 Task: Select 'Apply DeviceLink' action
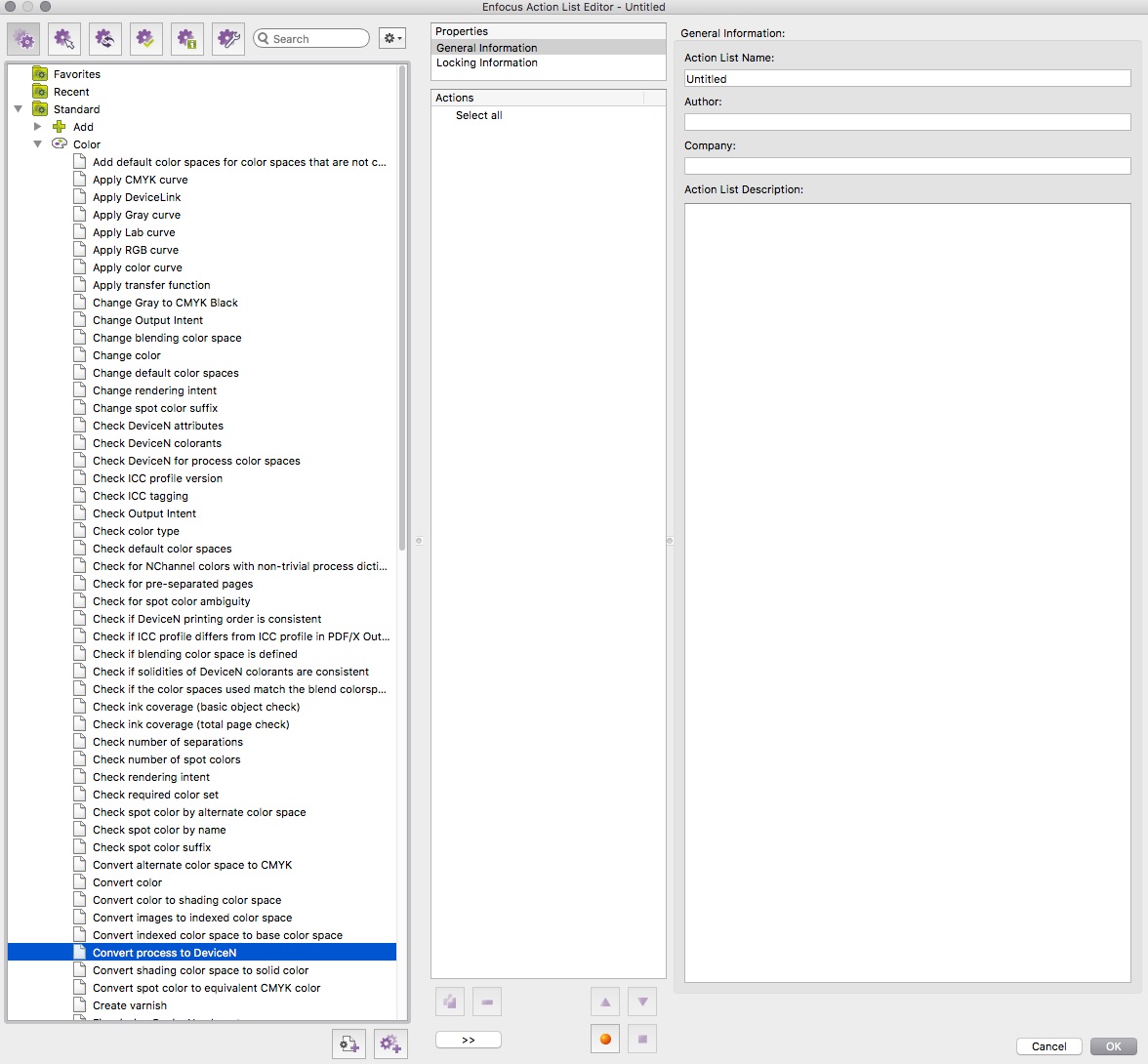coord(137,197)
